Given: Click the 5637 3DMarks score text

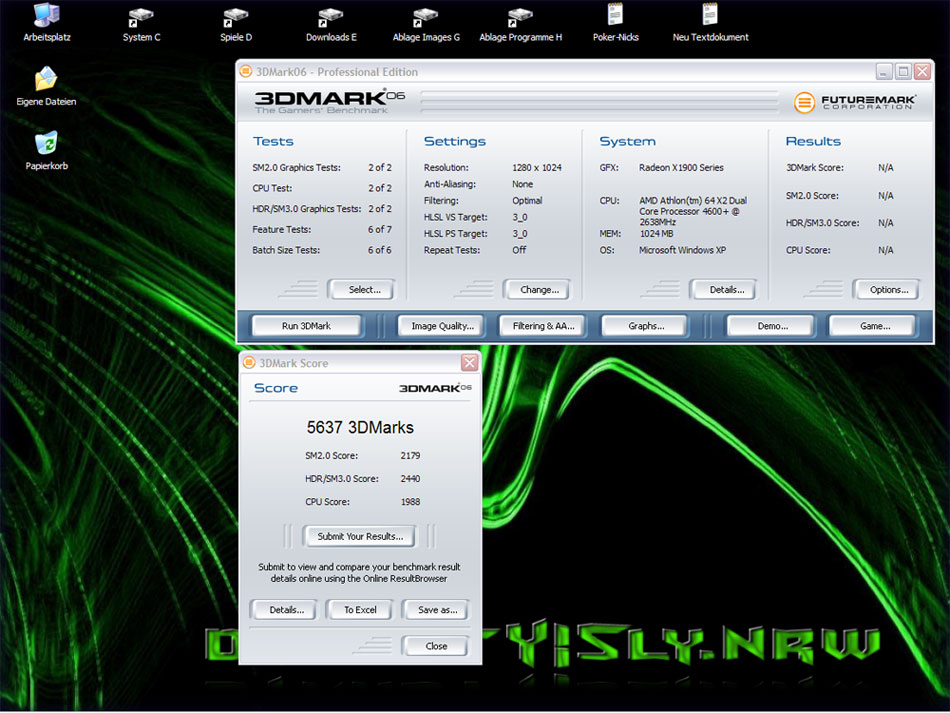Looking at the screenshot, I should pos(360,428).
